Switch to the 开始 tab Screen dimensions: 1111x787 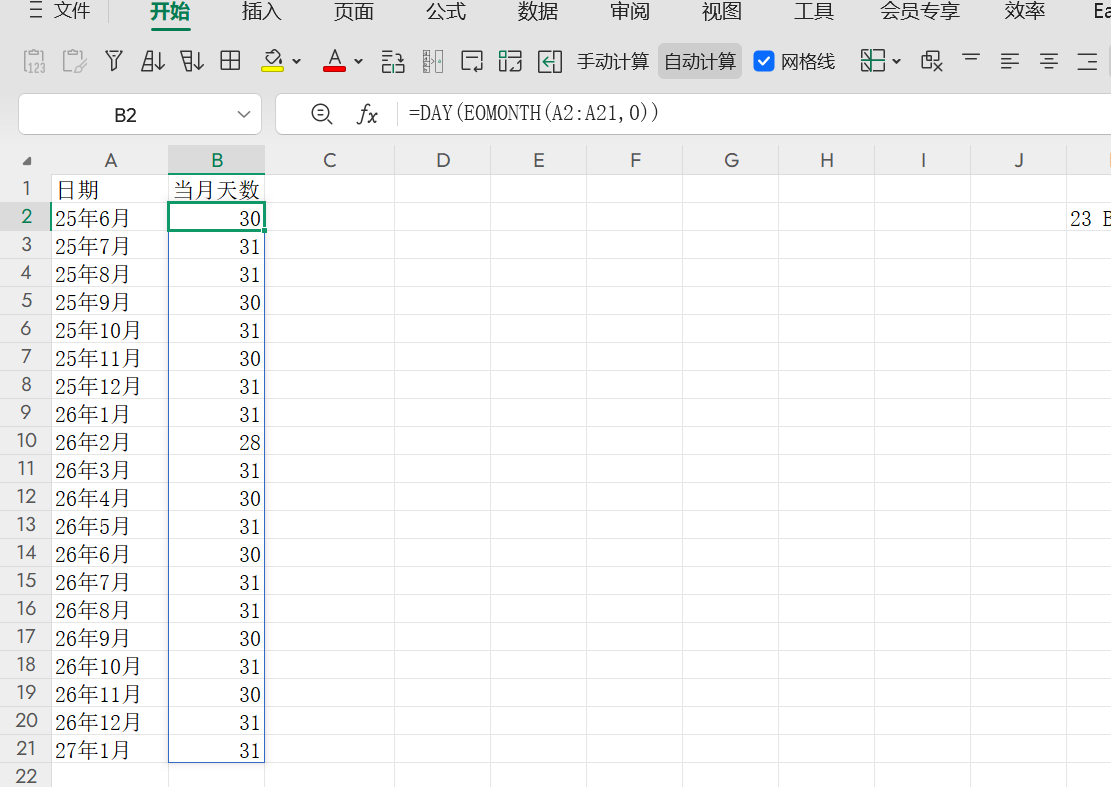tap(170, 11)
